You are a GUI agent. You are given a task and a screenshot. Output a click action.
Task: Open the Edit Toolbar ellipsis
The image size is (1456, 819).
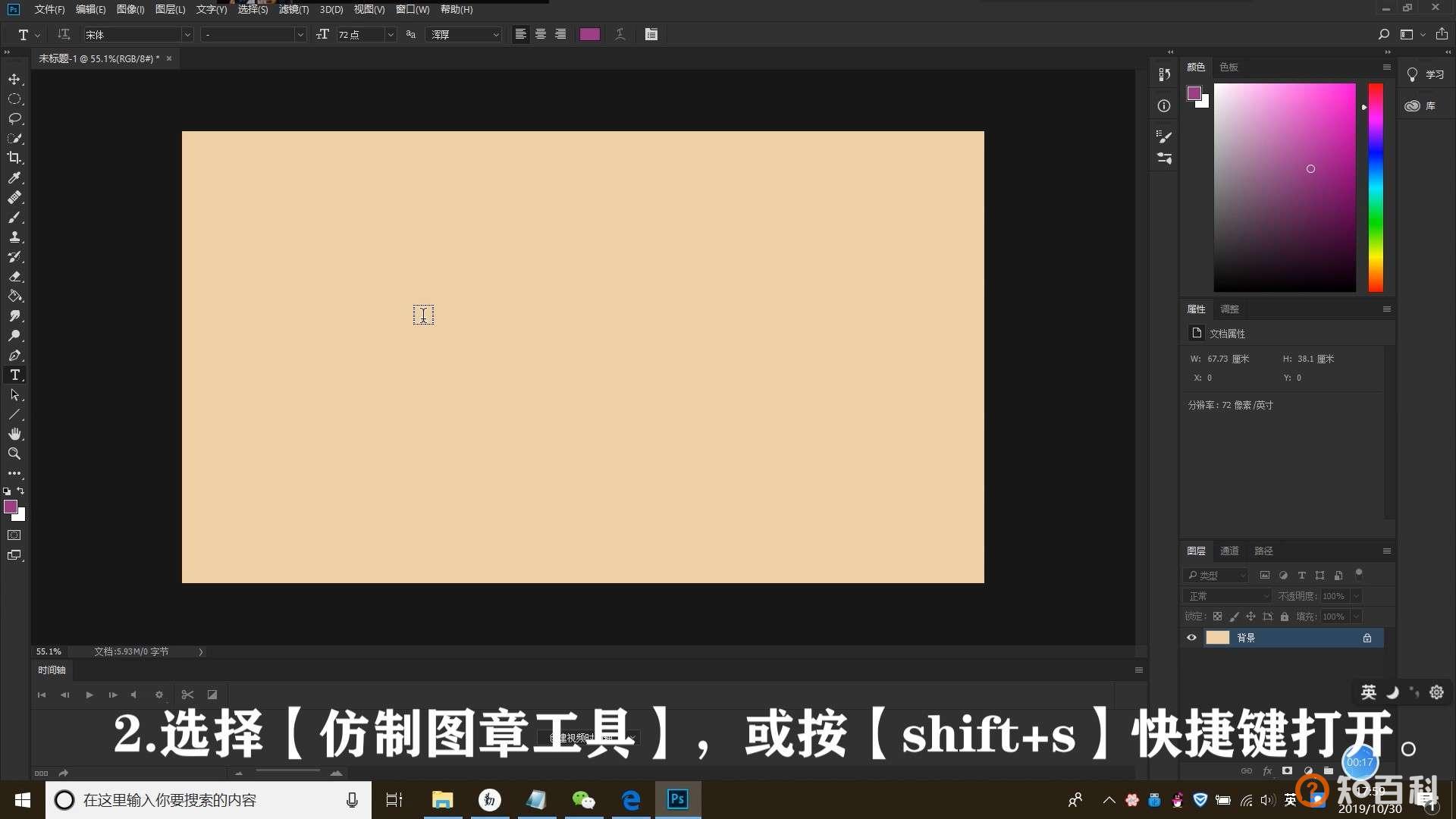[14, 473]
